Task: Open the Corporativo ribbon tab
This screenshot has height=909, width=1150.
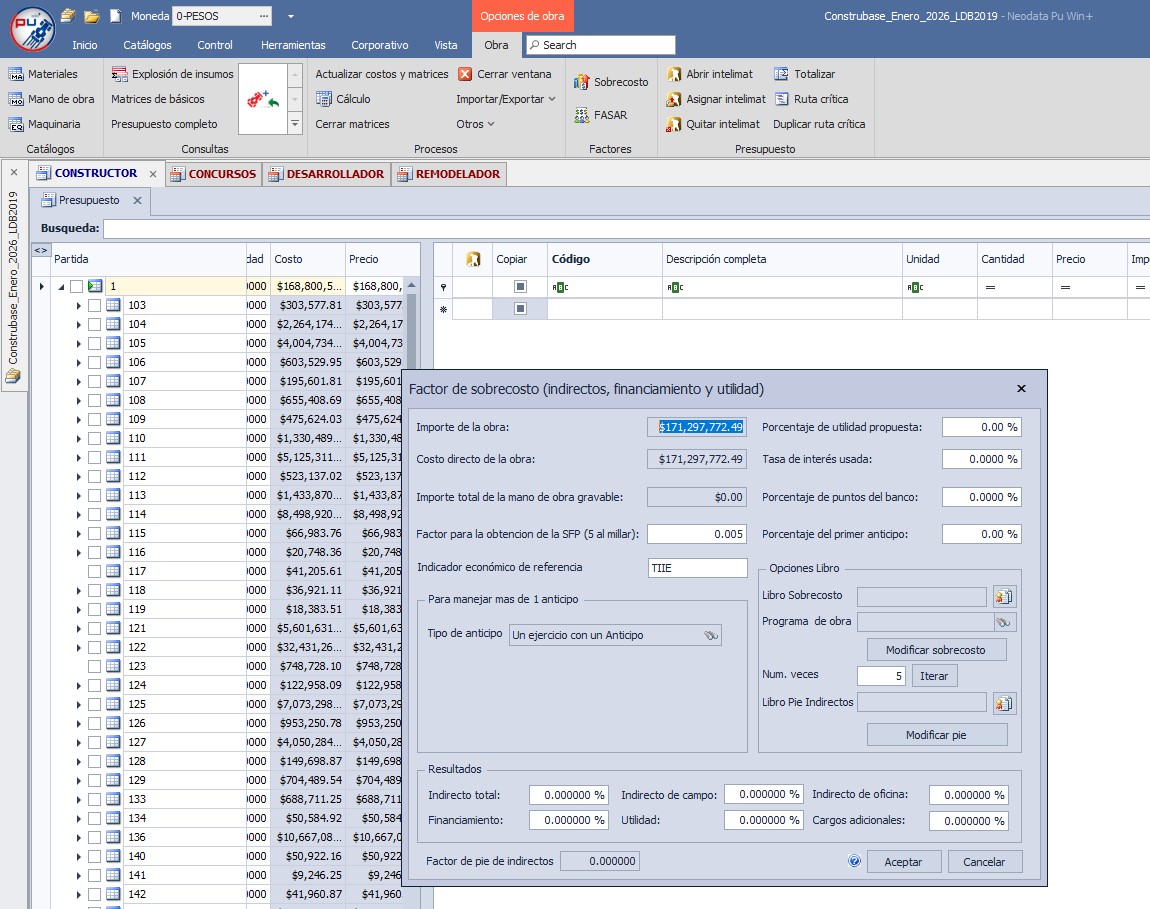Action: [380, 45]
